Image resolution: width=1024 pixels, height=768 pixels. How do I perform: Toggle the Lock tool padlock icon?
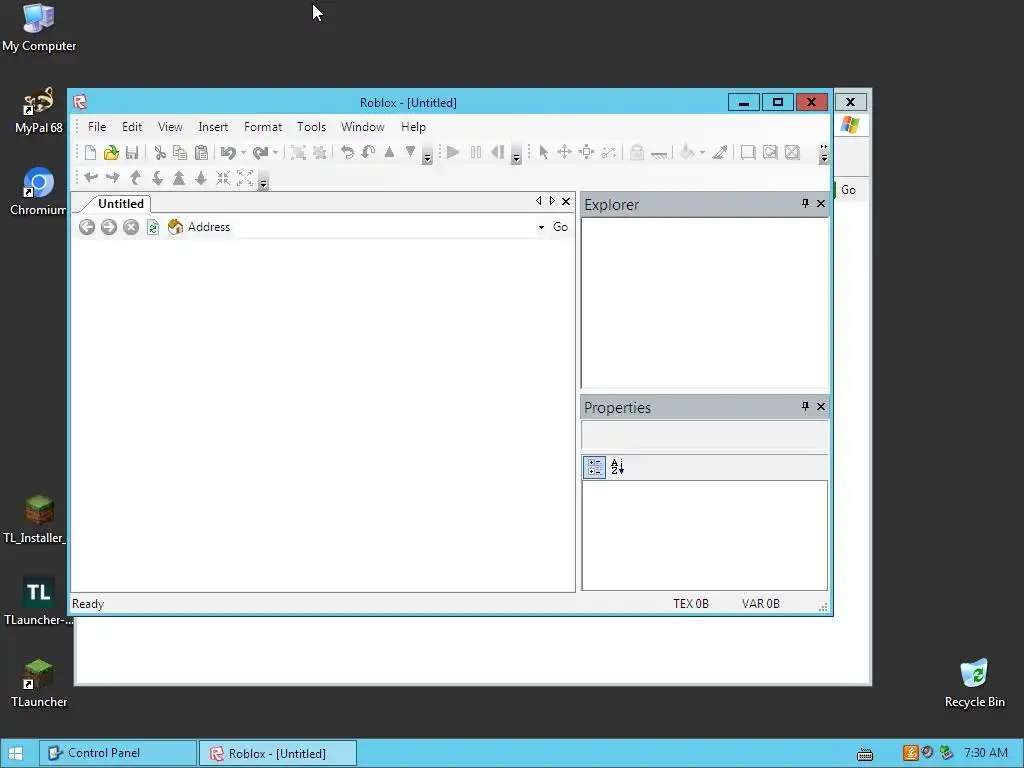click(x=637, y=153)
